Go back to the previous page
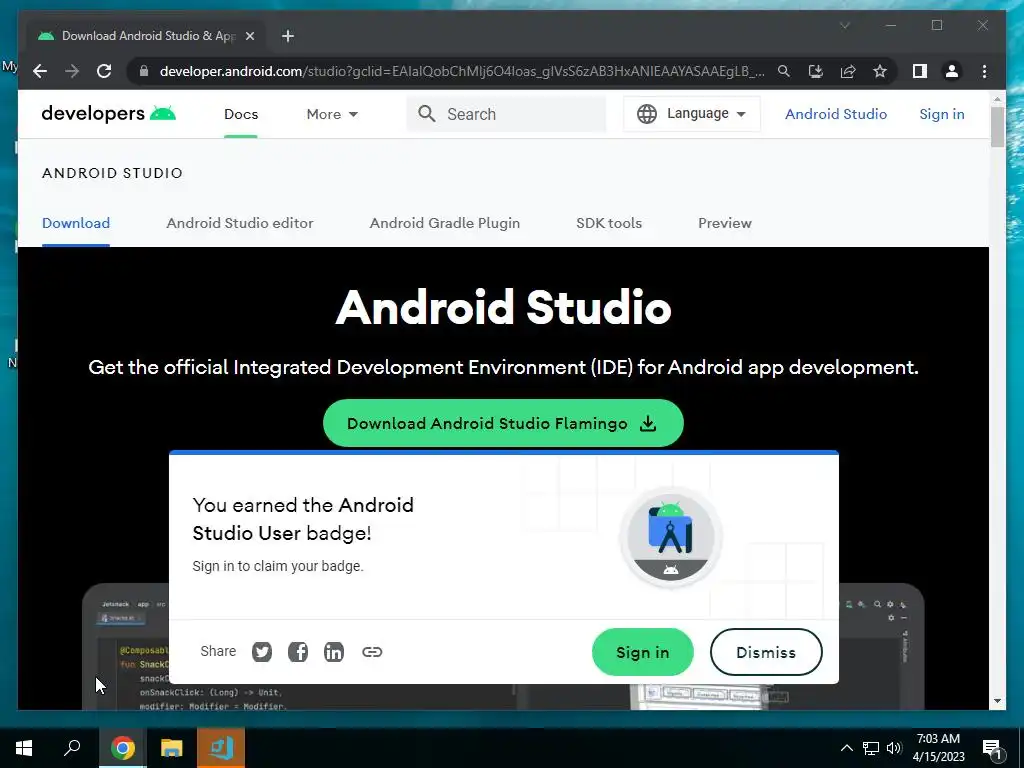This screenshot has width=1024, height=768. [x=40, y=71]
